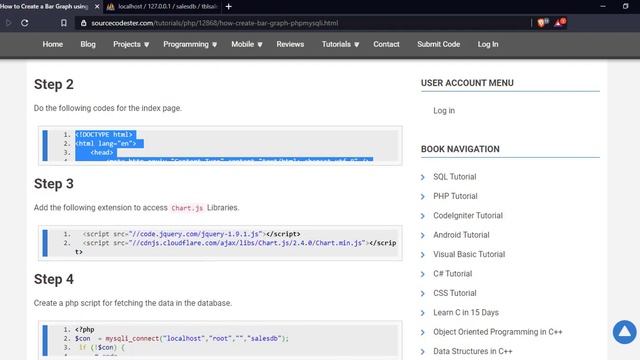
Task: Click the phpMyAdmin favicon on localhost tab
Action: [110, 7]
